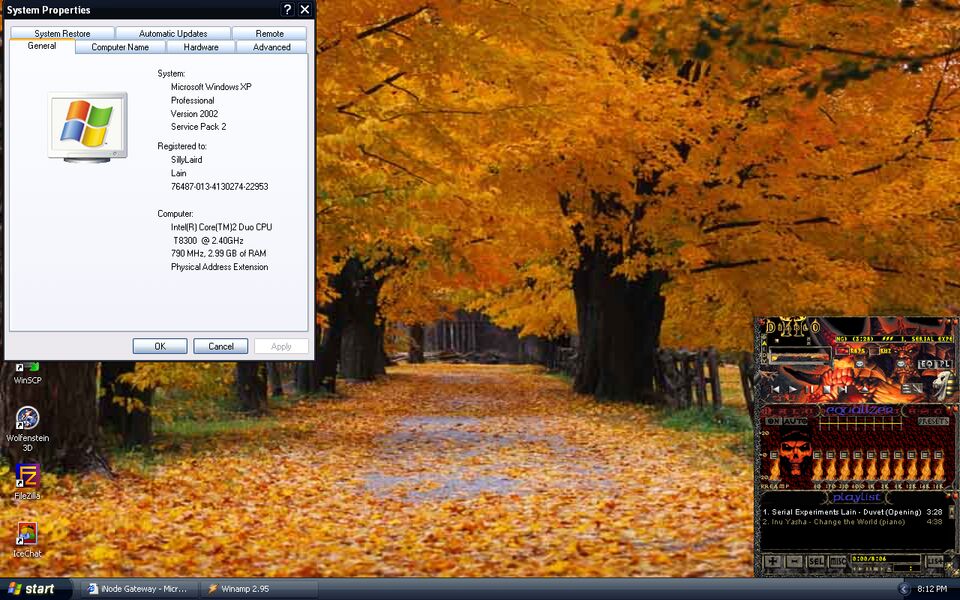
Task: Open the playlist MISC menu
Action: click(x=838, y=561)
